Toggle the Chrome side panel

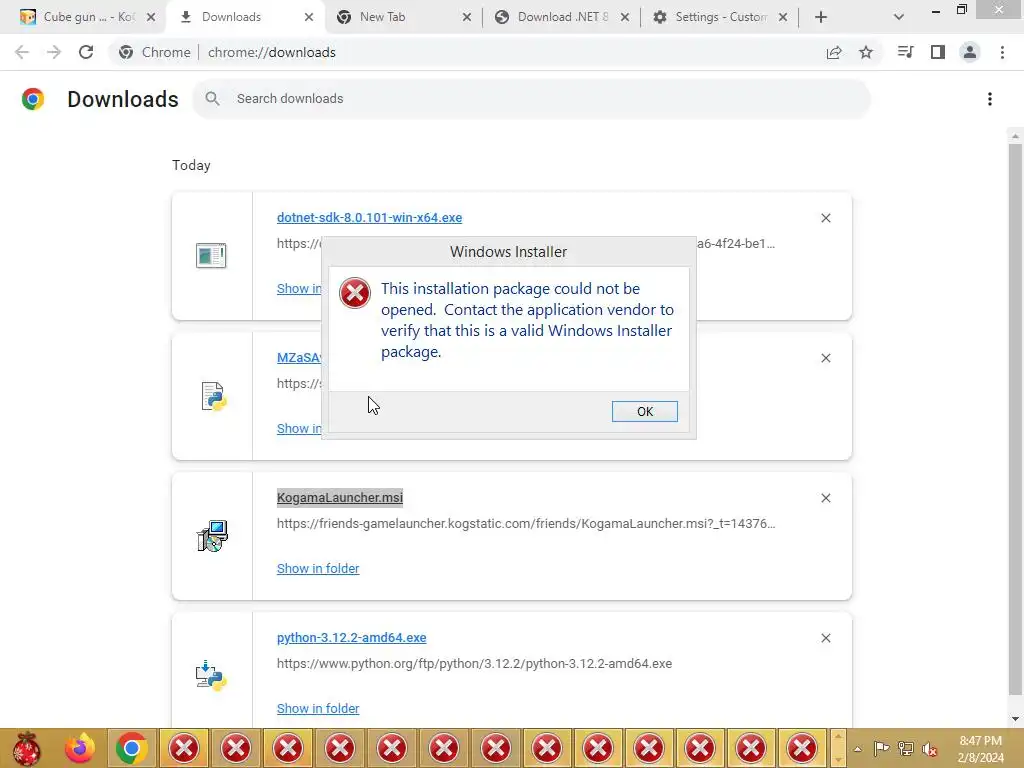[x=938, y=52]
